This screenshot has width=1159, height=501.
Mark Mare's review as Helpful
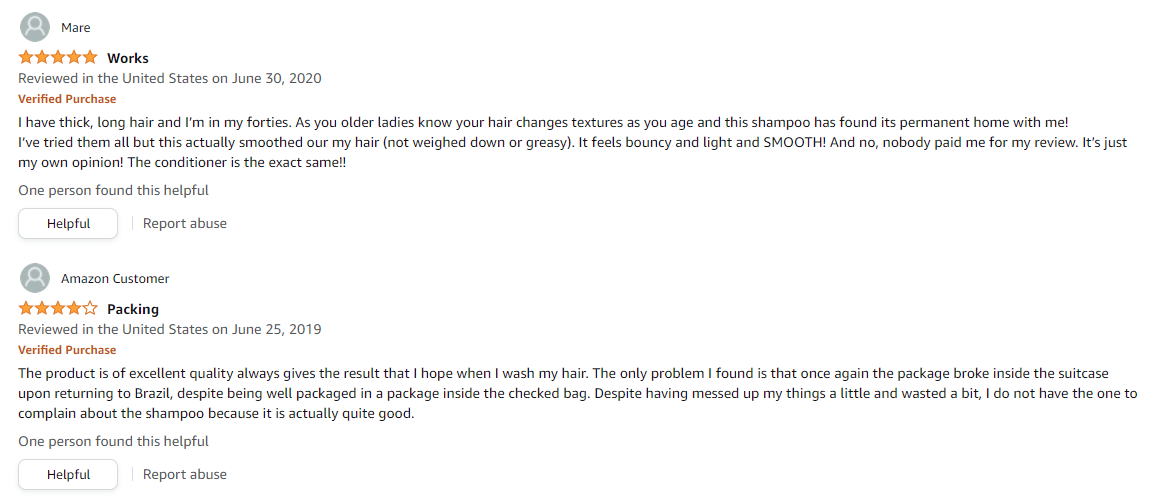[x=68, y=223]
